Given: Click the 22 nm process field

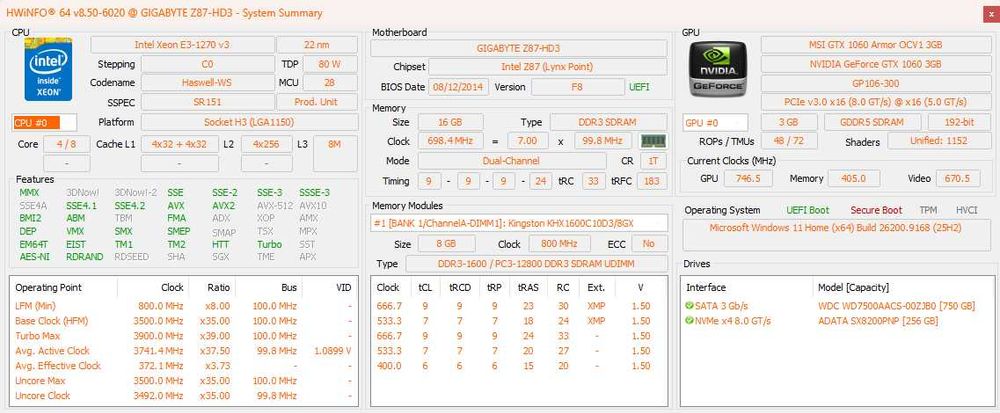Looking at the screenshot, I should (317, 45).
